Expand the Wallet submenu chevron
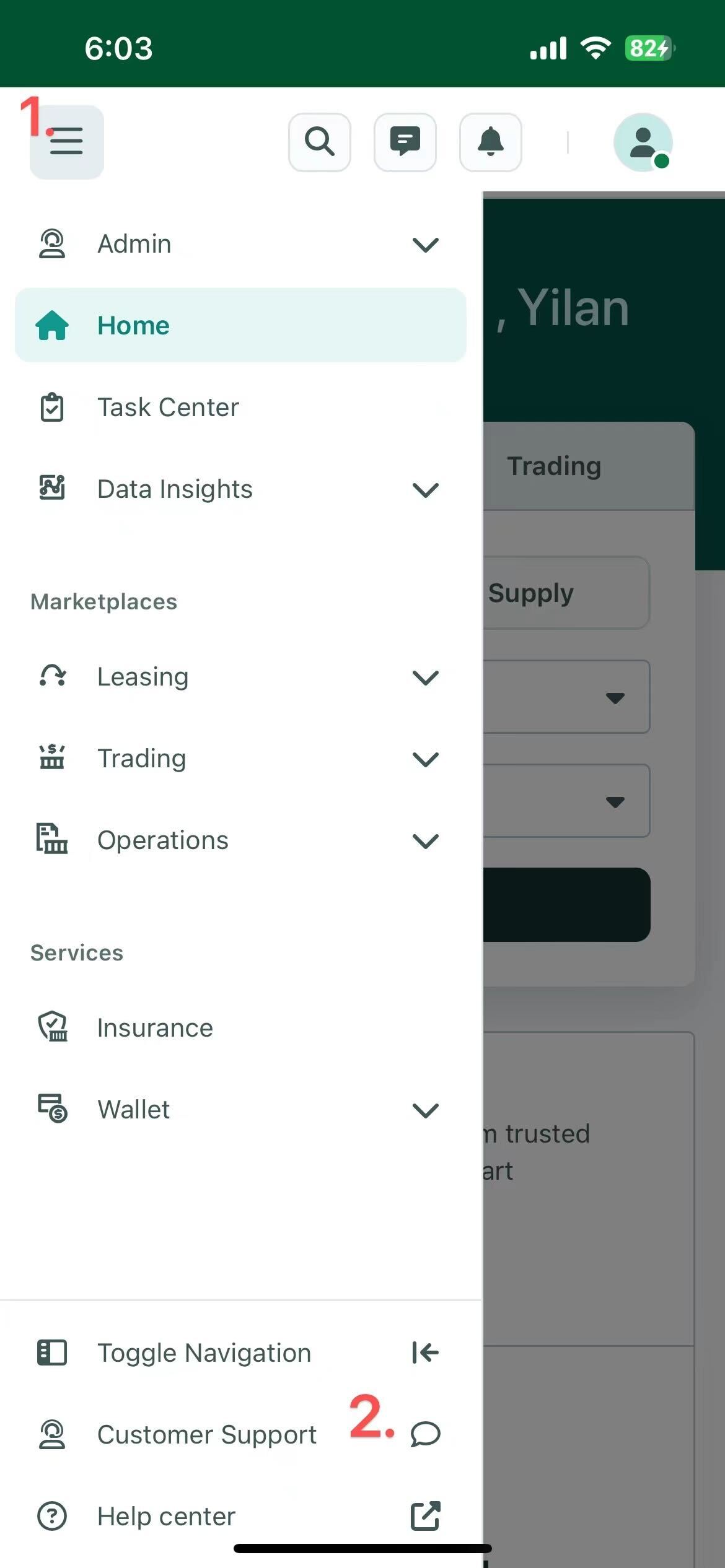The height and width of the screenshot is (1568, 725). (x=426, y=1110)
